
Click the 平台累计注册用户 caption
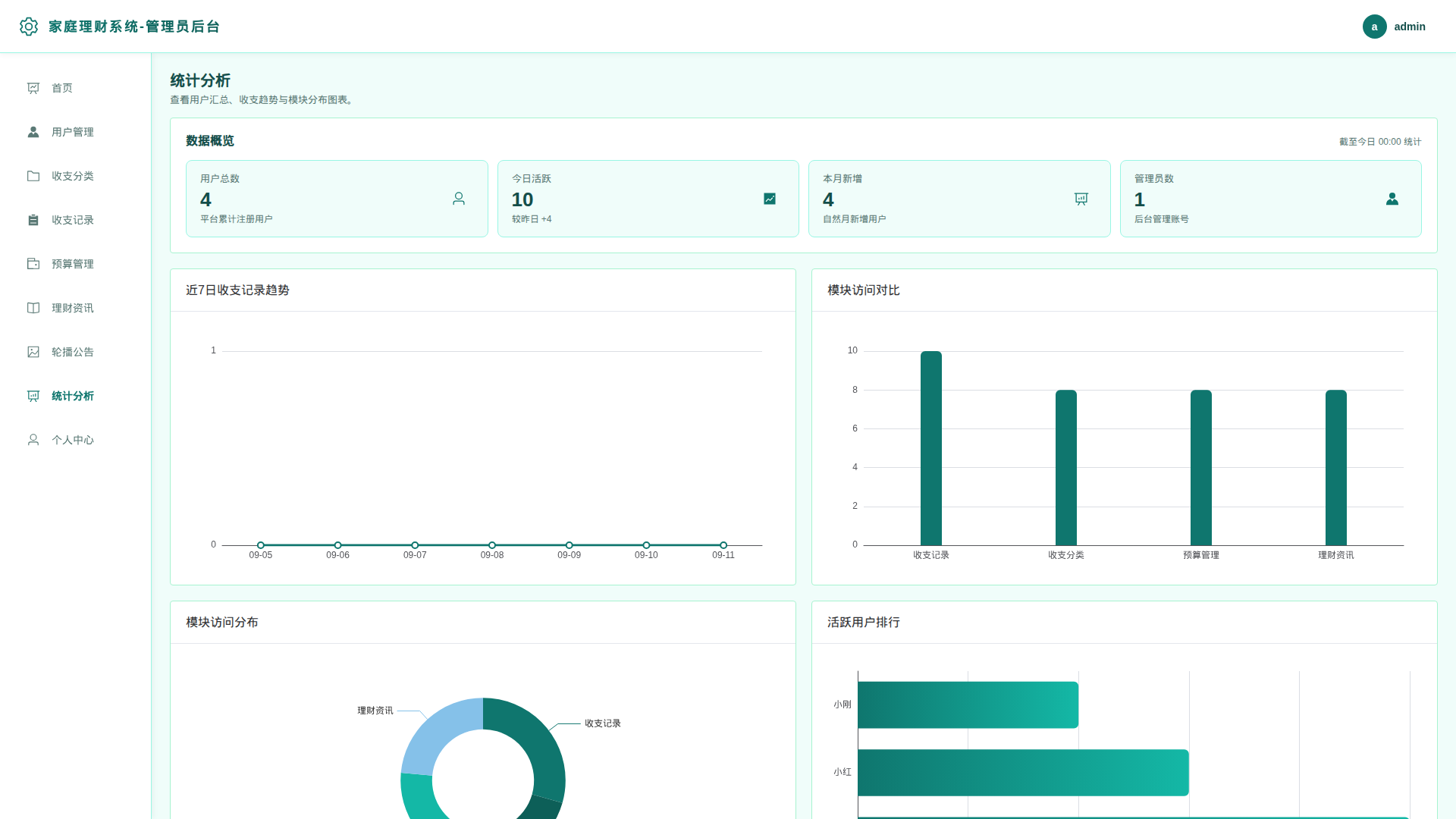pos(237,219)
